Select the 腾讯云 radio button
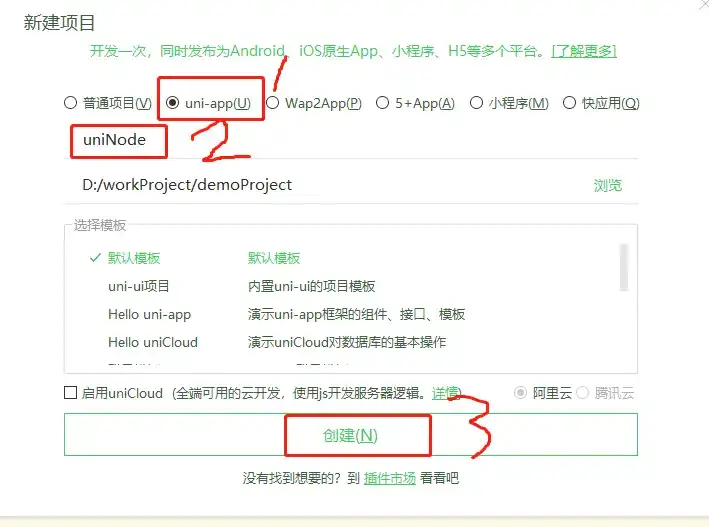This screenshot has width=709, height=527. point(583,393)
